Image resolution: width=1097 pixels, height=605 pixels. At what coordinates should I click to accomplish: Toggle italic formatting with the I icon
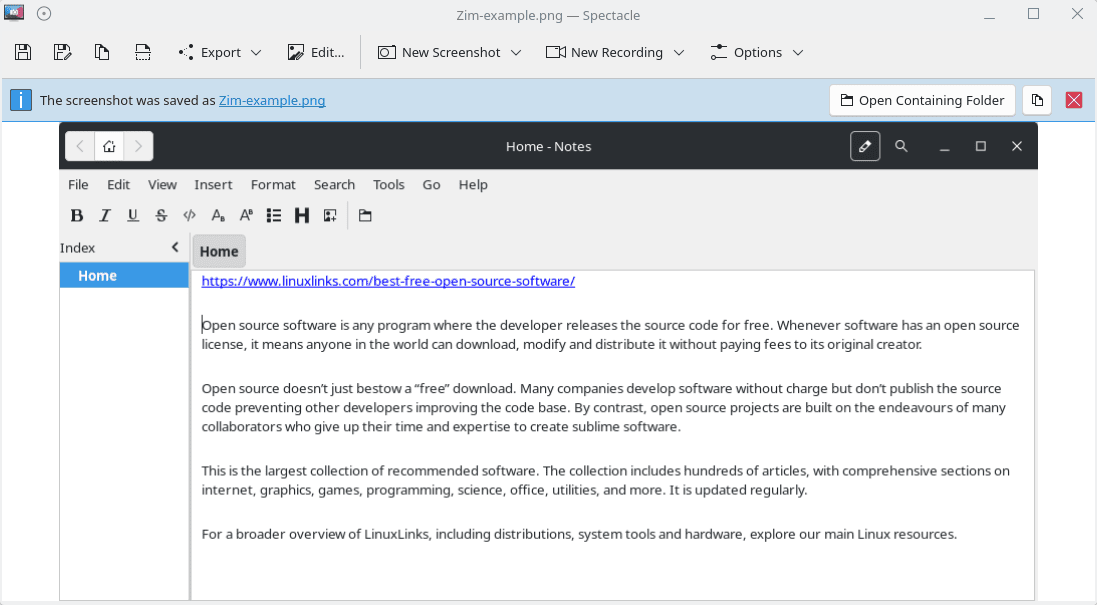click(x=105, y=215)
